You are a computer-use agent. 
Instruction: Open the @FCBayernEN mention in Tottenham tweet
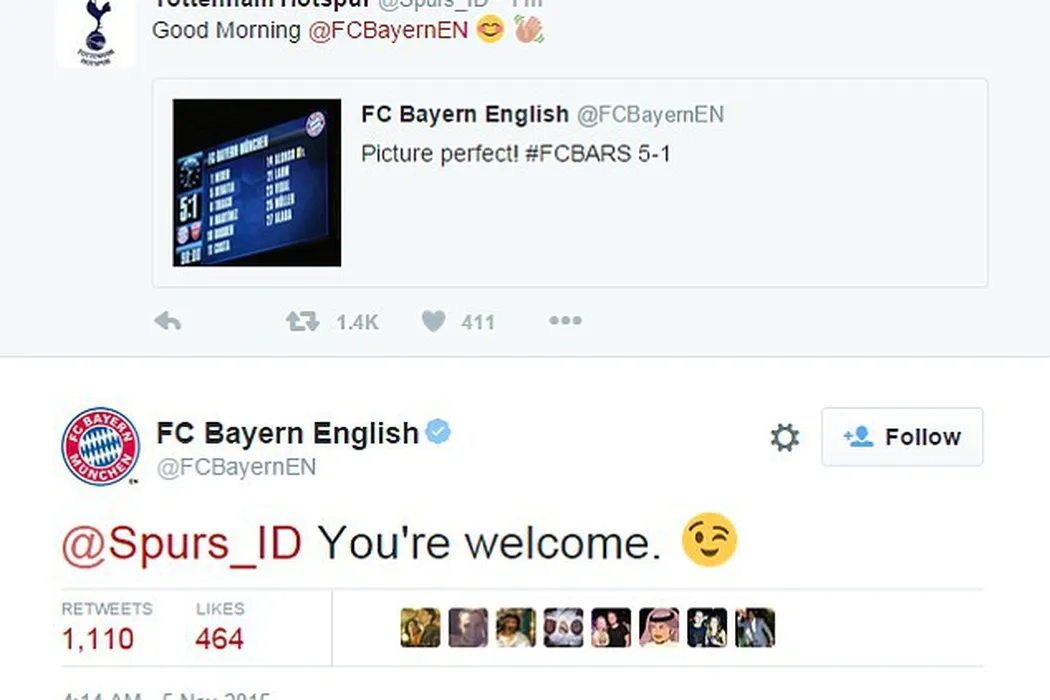coord(388,30)
